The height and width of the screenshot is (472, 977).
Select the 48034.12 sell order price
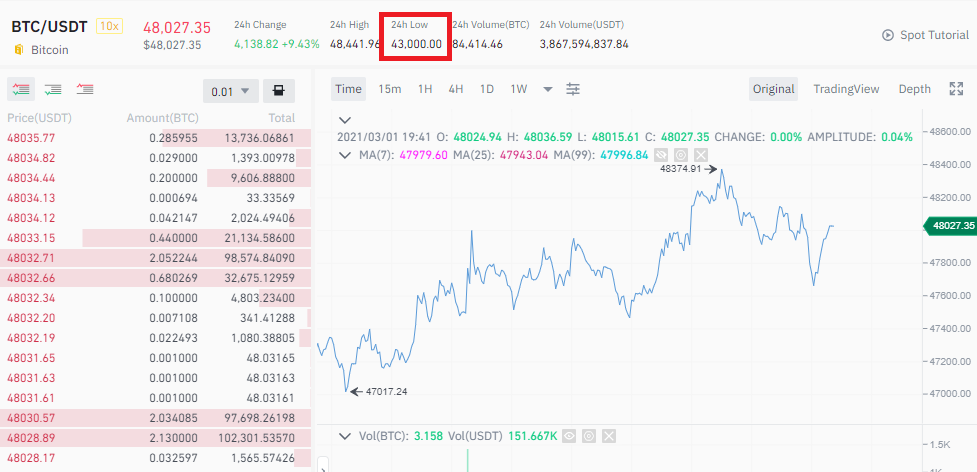point(31,218)
